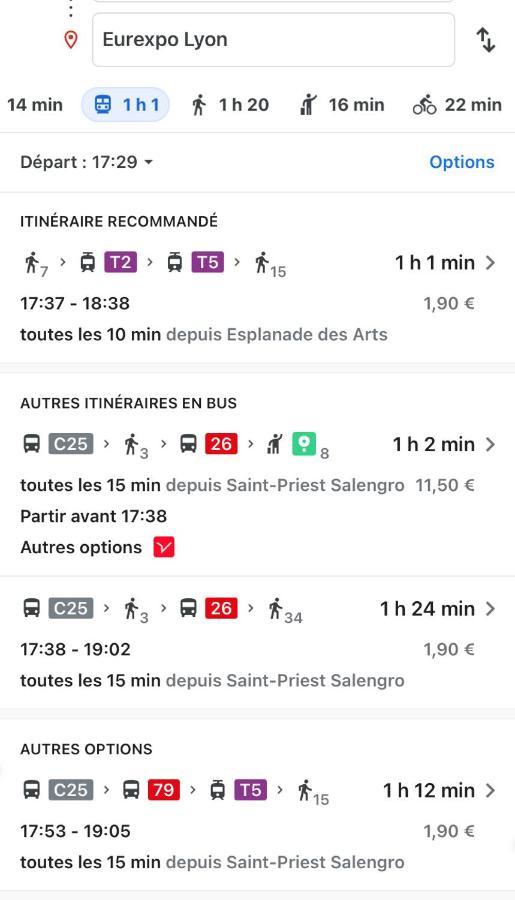The height and width of the screenshot is (900, 515).
Task: Click the Eurexpo Lyon destination field
Action: [273, 40]
